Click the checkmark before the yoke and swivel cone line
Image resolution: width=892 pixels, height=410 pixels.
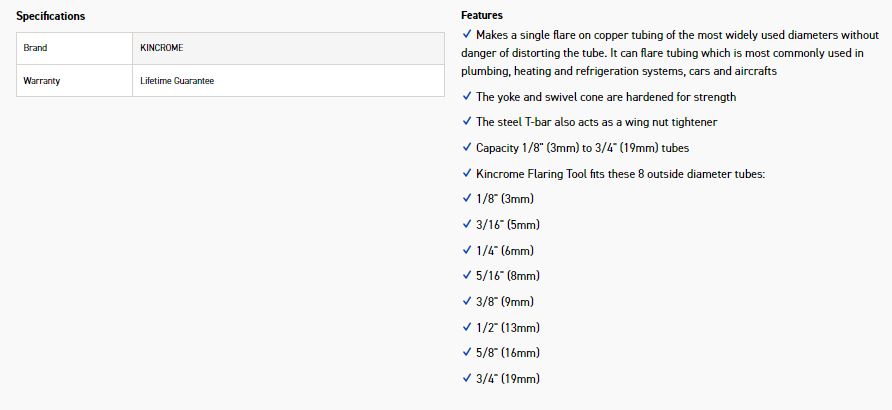click(467, 97)
